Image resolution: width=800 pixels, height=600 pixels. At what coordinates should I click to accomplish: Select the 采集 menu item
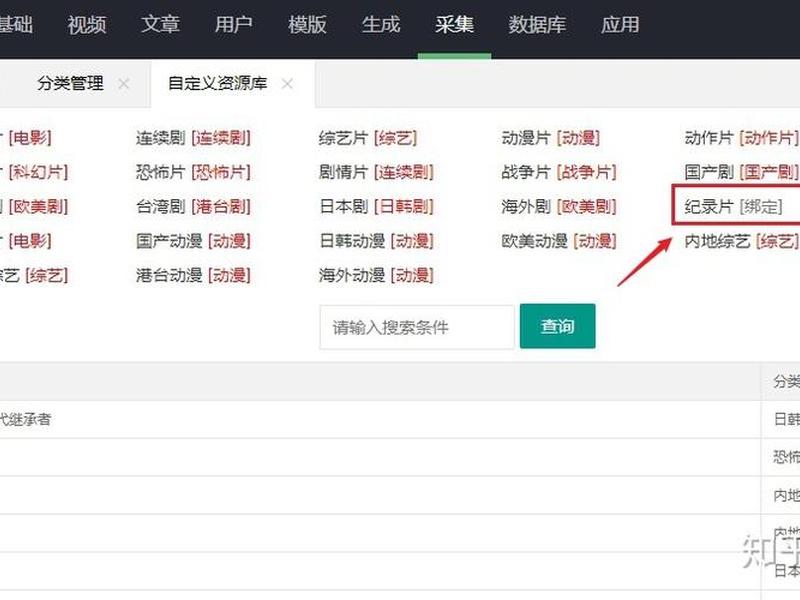454,24
